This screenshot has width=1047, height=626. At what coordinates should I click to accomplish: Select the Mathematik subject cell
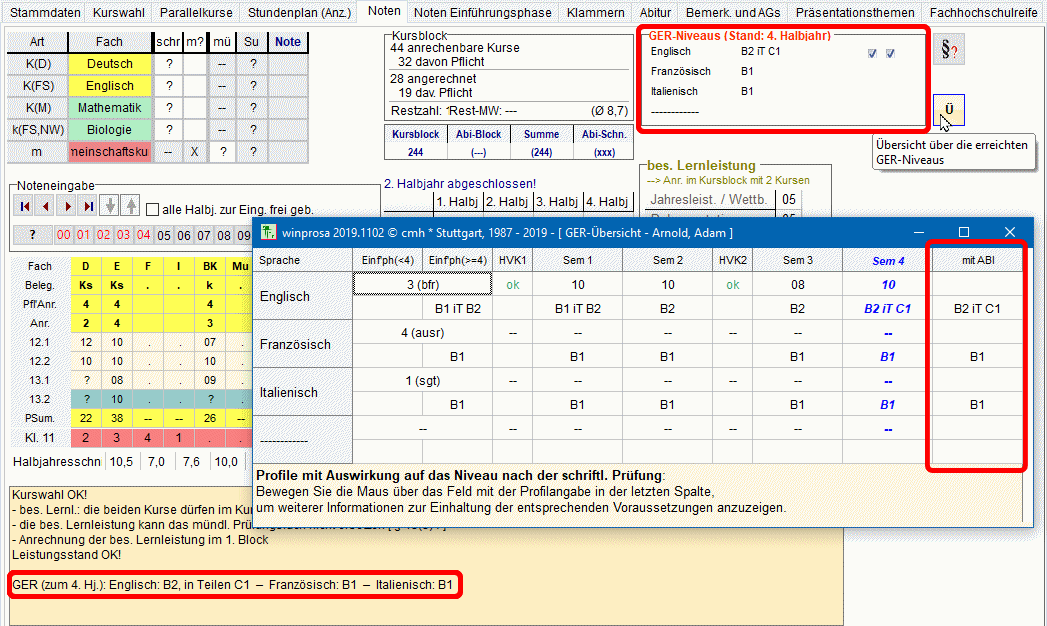click(x=110, y=108)
